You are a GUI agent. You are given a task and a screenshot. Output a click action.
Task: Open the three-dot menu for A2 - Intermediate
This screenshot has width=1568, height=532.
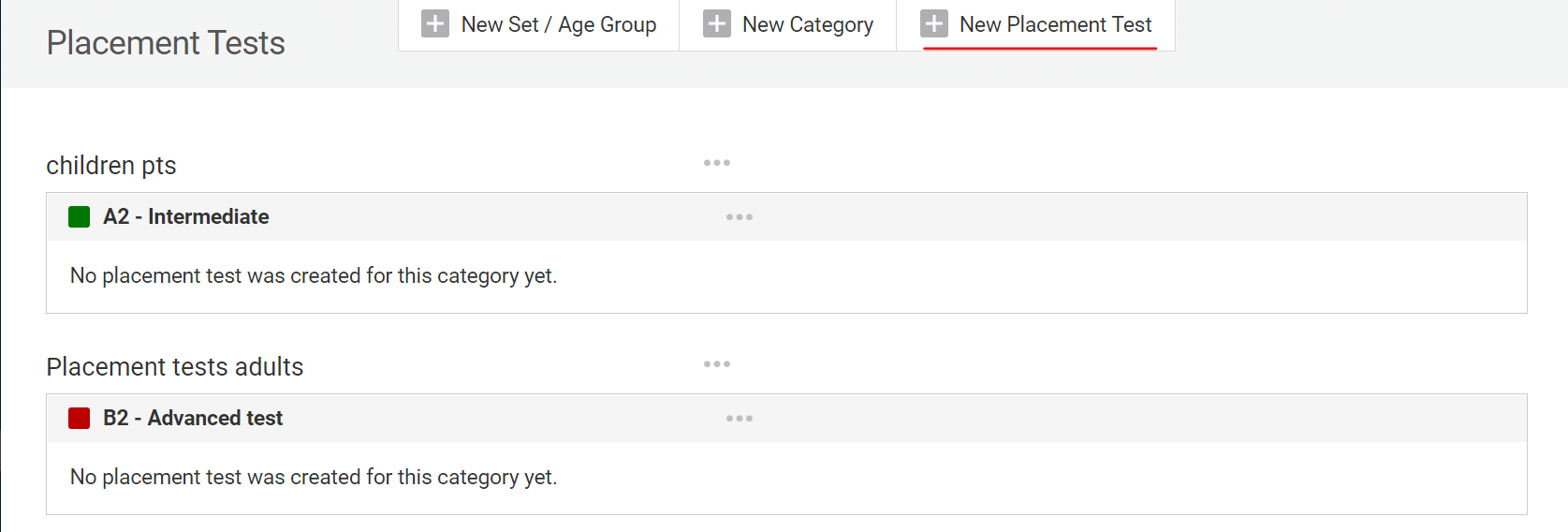pos(740,217)
